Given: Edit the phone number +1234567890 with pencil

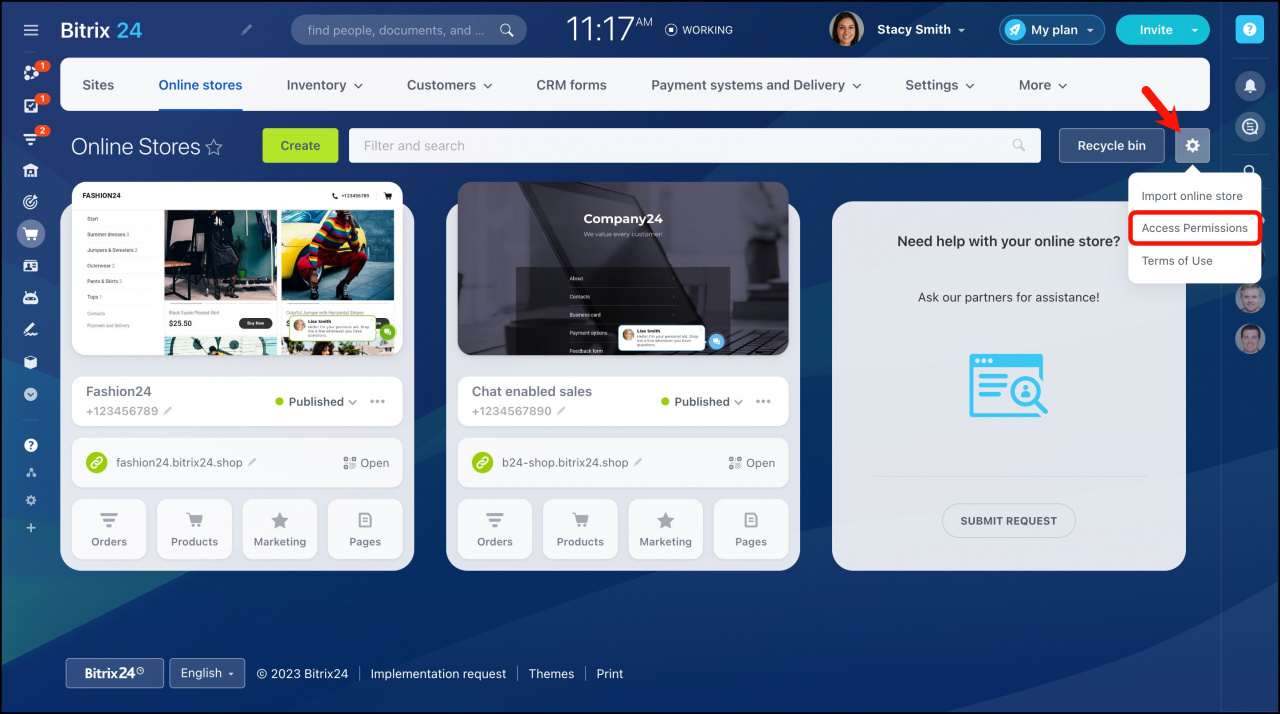Looking at the screenshot, I should pyautogui.click(x=561, y=411).
